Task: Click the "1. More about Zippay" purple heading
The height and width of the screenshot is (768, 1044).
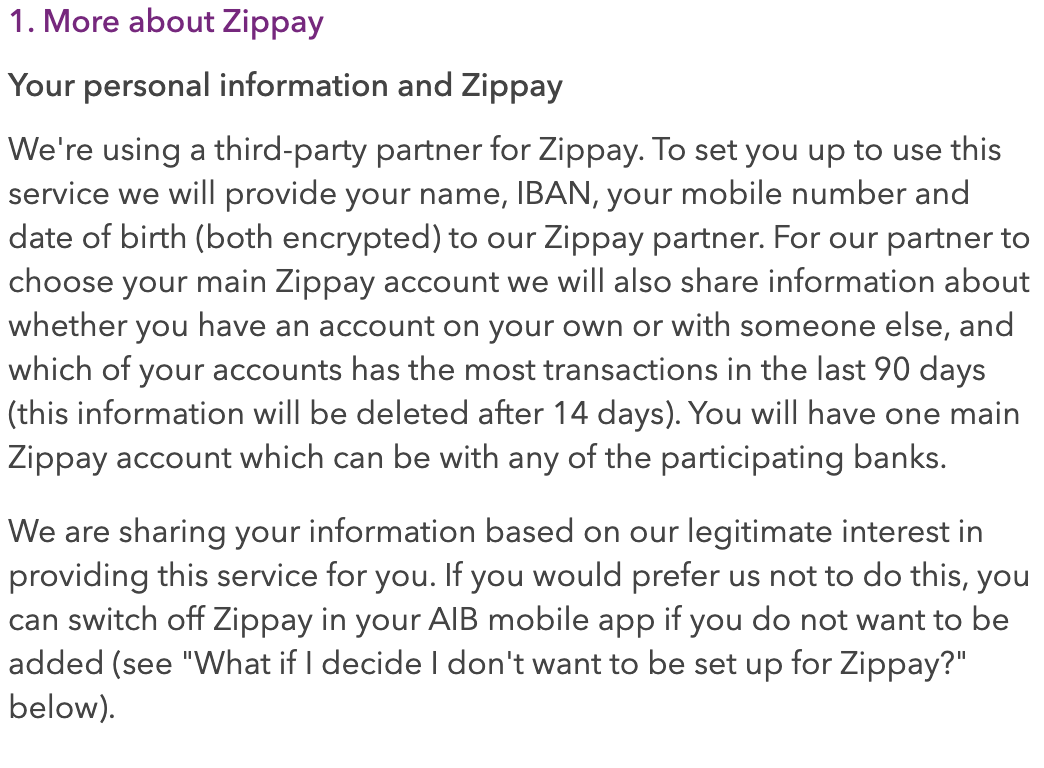Action: coord(166,21)
